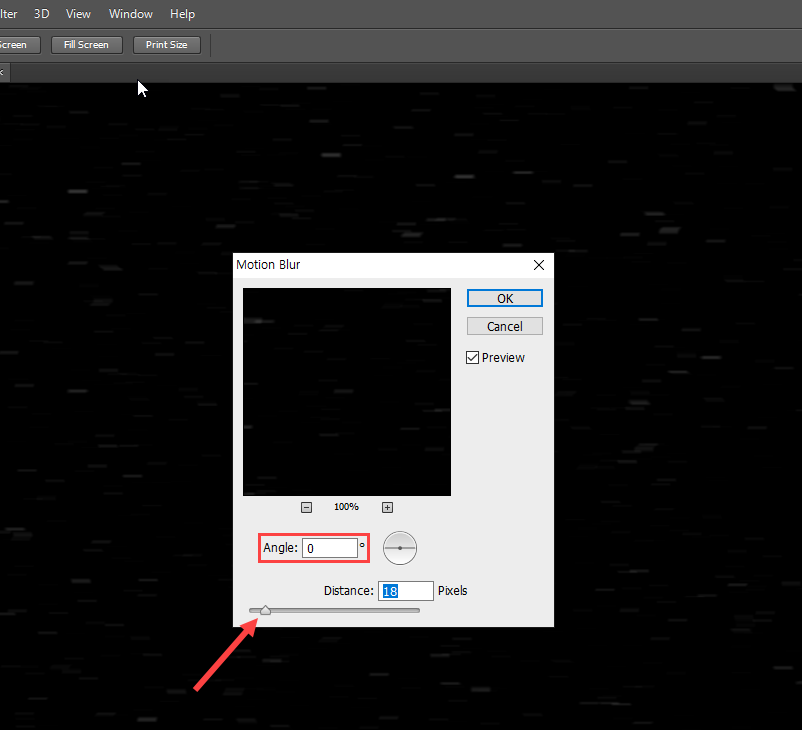Toggle the Preview checkbox

[x=472, y=358]
